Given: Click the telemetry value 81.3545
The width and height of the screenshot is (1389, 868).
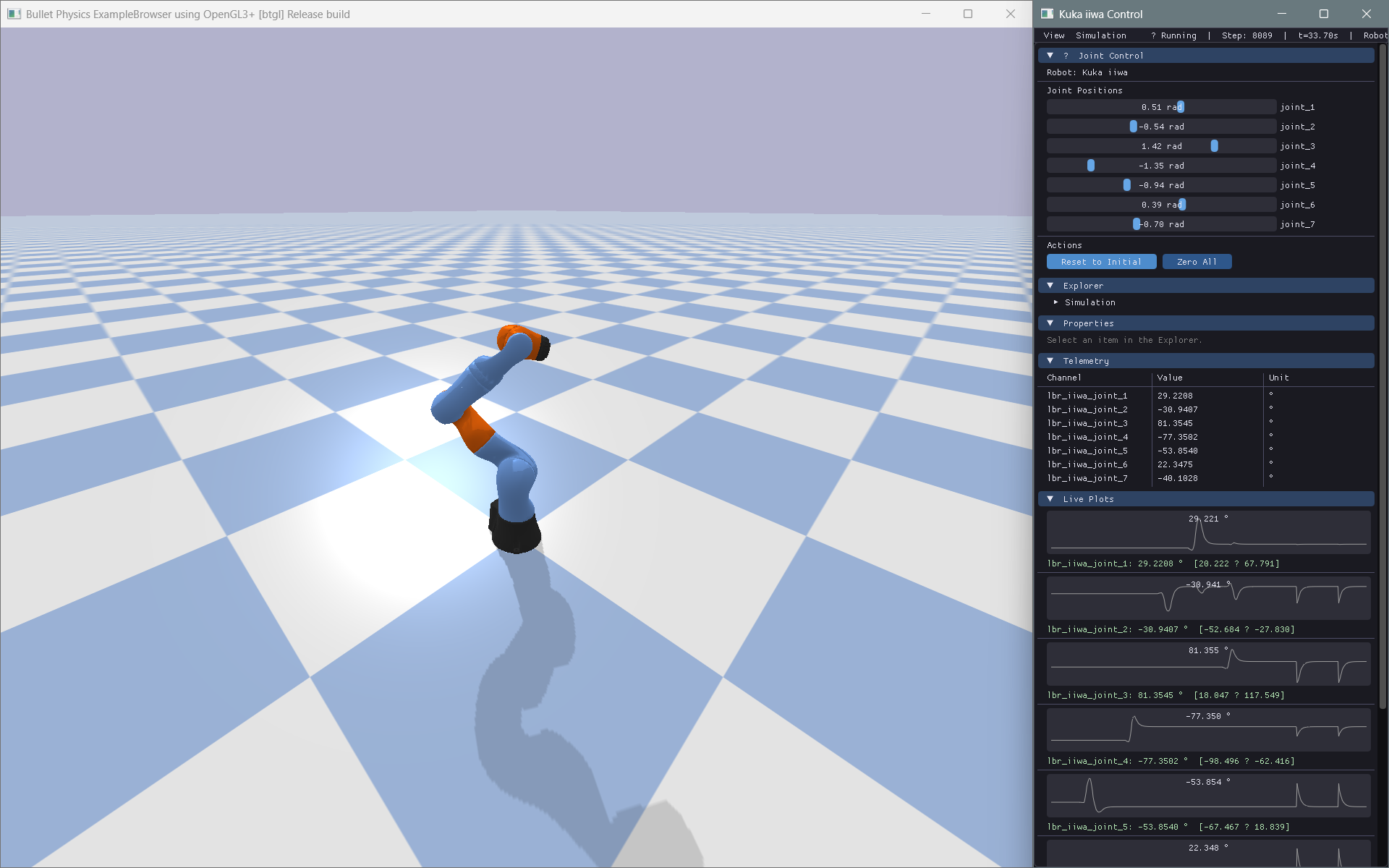Looking at the screenshot, I should [1175, 423].
